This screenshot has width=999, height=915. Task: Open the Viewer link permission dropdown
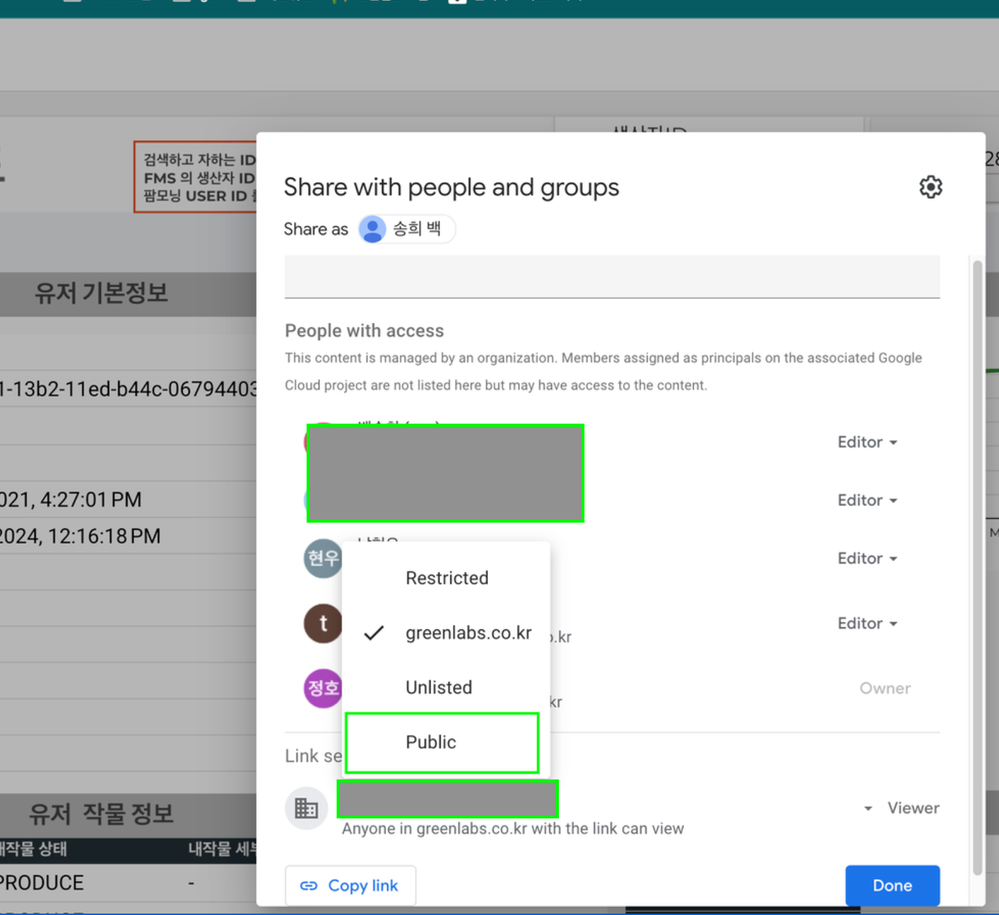(902, 808)
